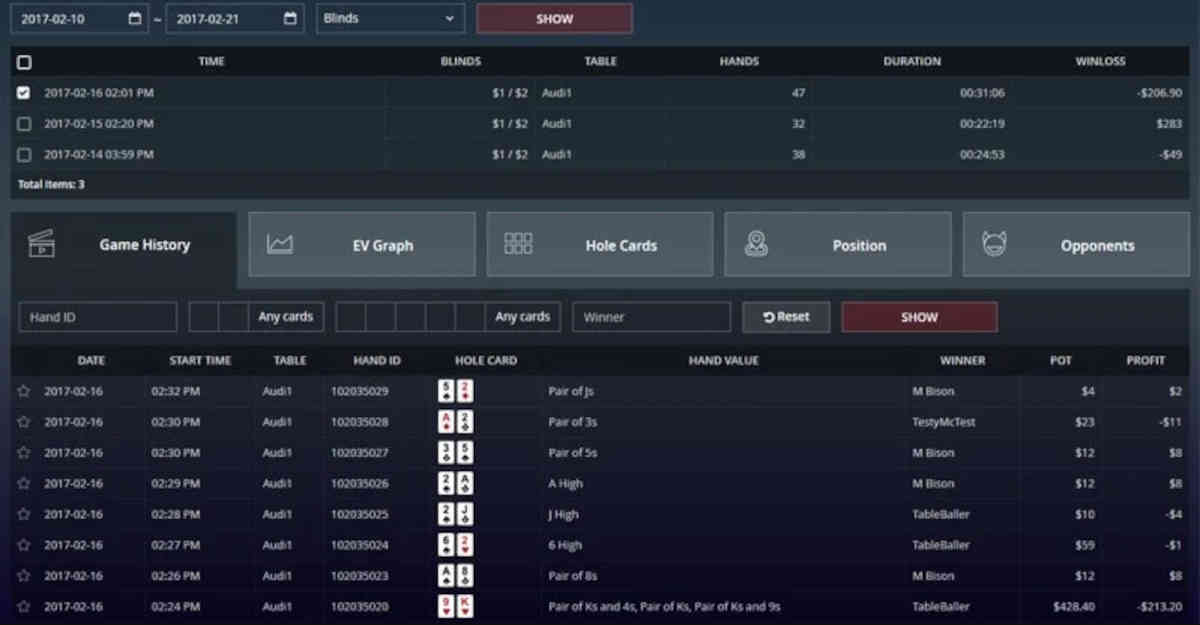
Task: Click the Opponents mask icon
Action: click(x=994, y=245)
